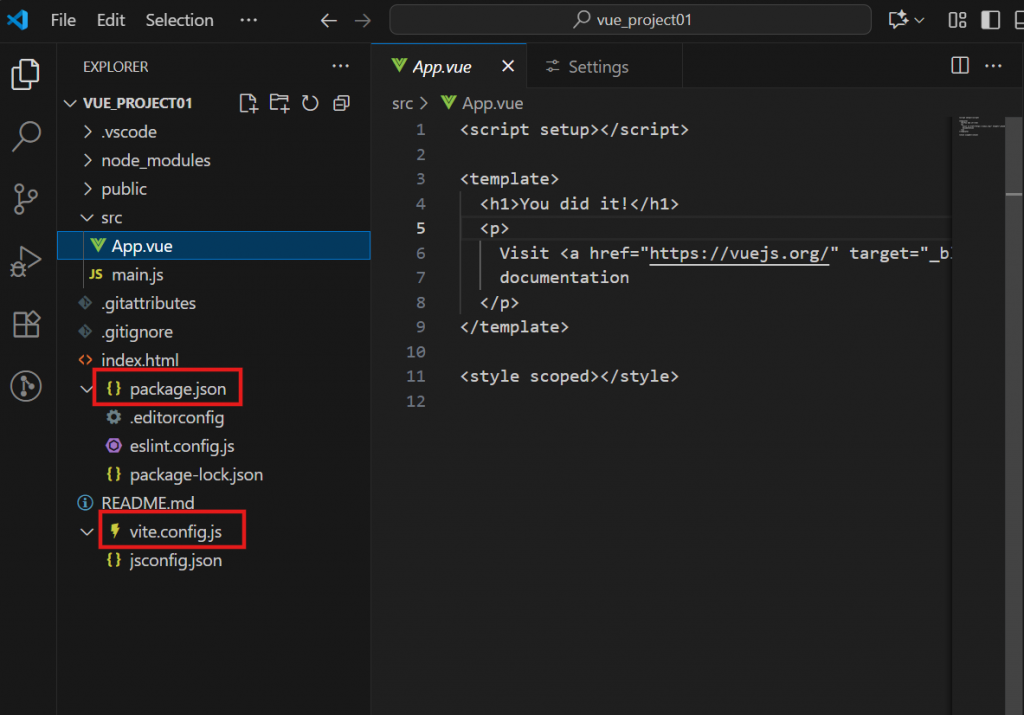The width and height of the screenshot is (1024, 715).
Task: Click the EXPLORER panel title
Action: [x=116, y=67]
